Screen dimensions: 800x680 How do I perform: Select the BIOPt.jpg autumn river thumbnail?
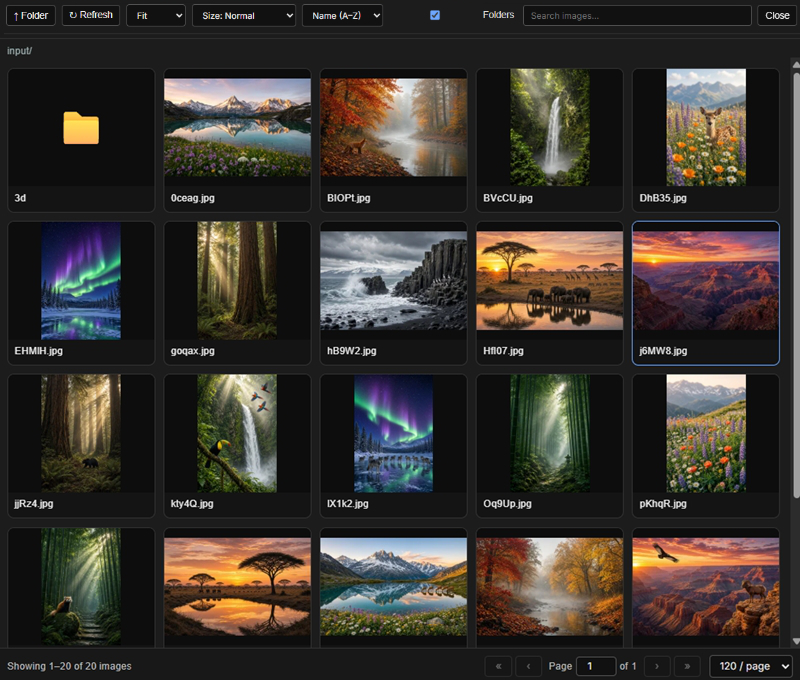point(393,127)
